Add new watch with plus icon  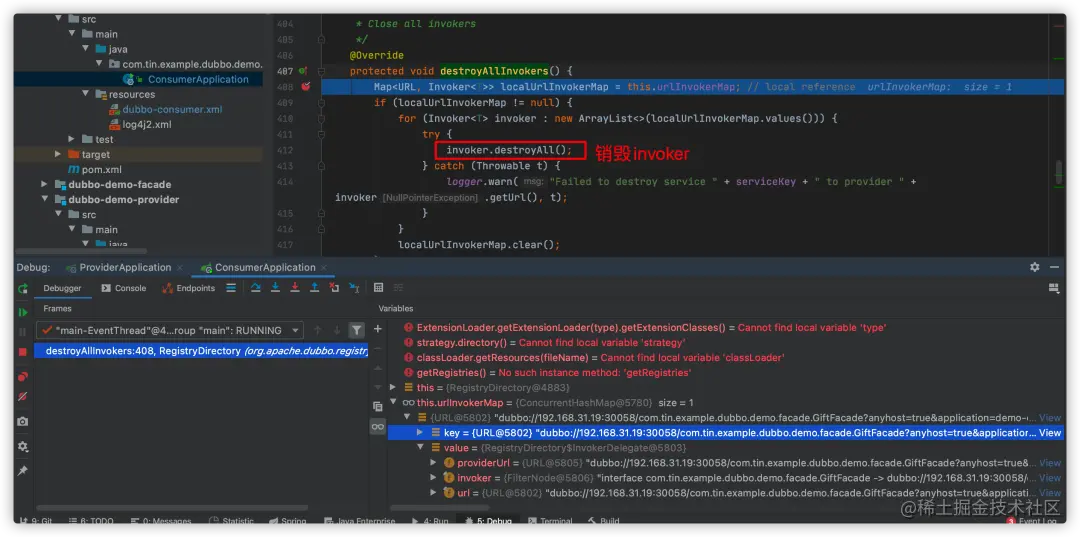(377, 329)
